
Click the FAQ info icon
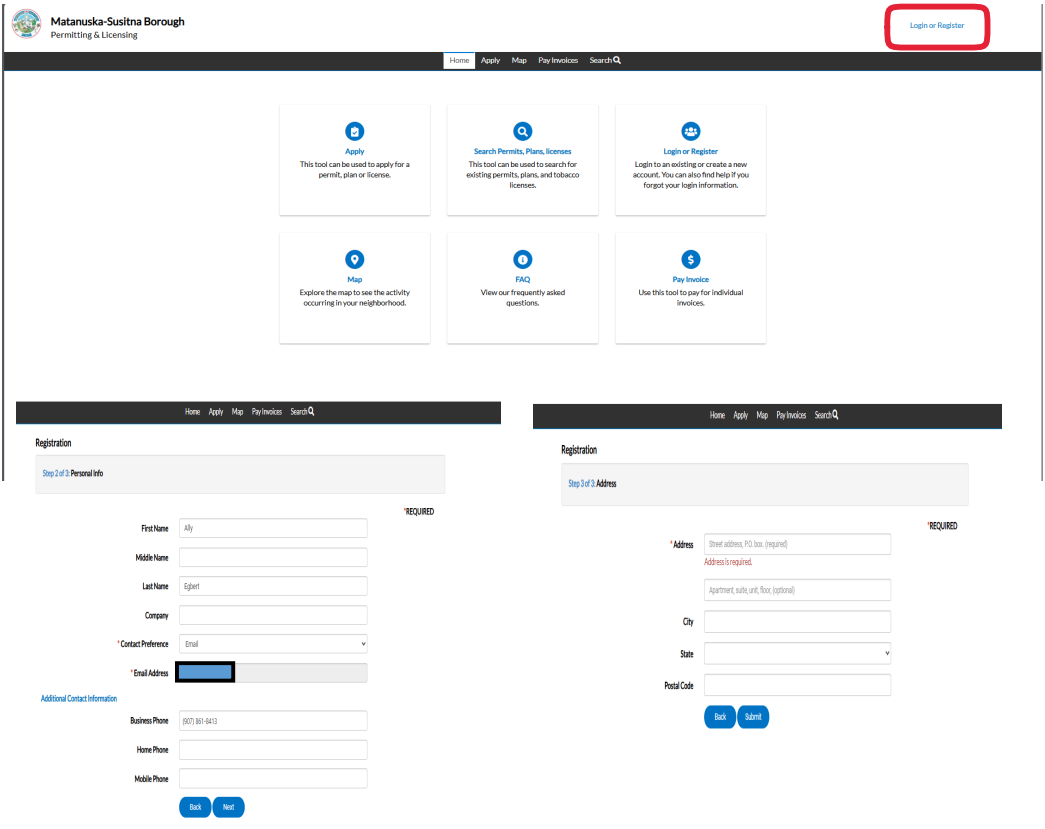[x=522, y=259]
